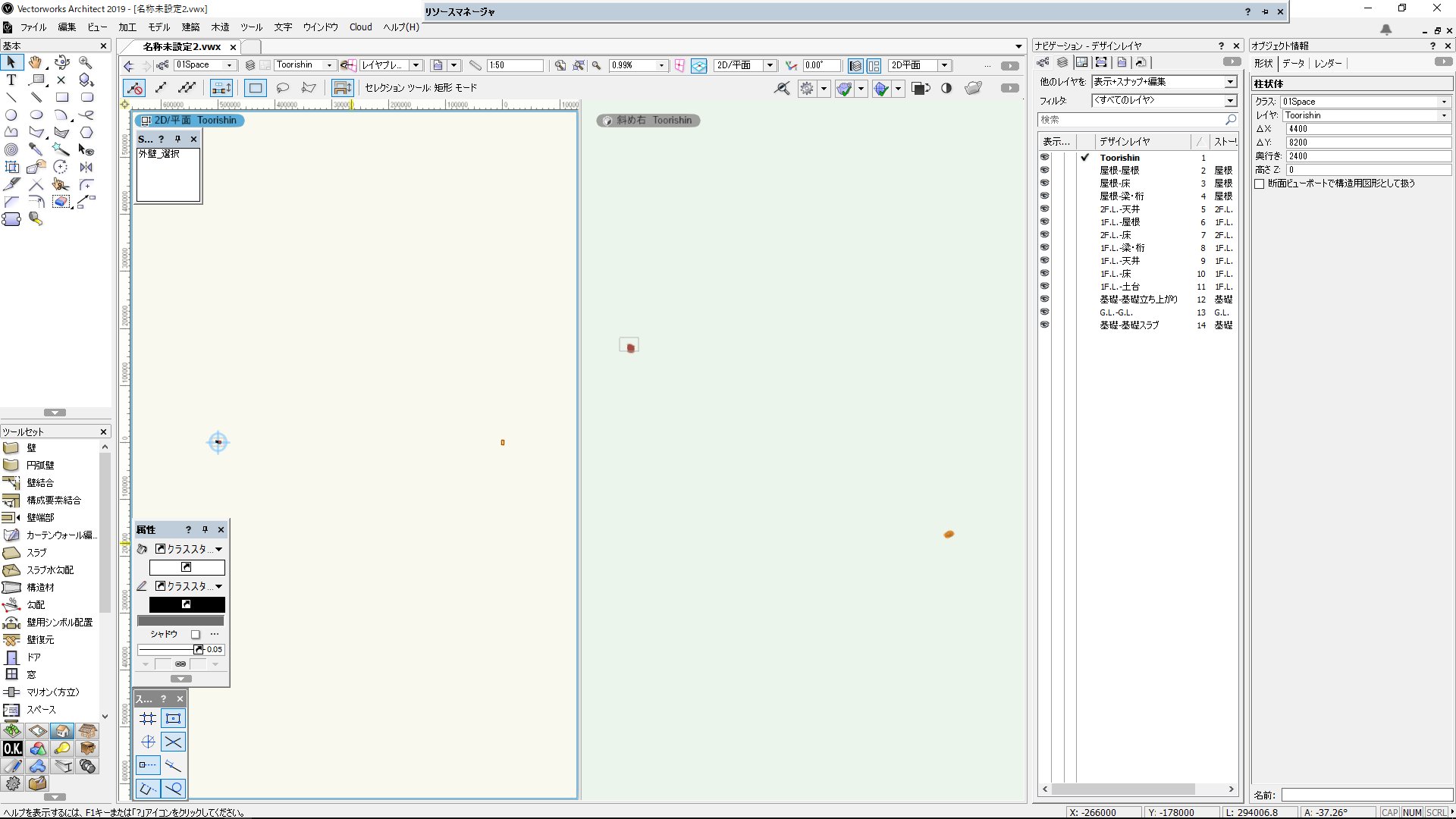Toggle visibility of Toorishin layer
The width and height of the screenshot is (1456, 819).
click(x=1044, y=158)
